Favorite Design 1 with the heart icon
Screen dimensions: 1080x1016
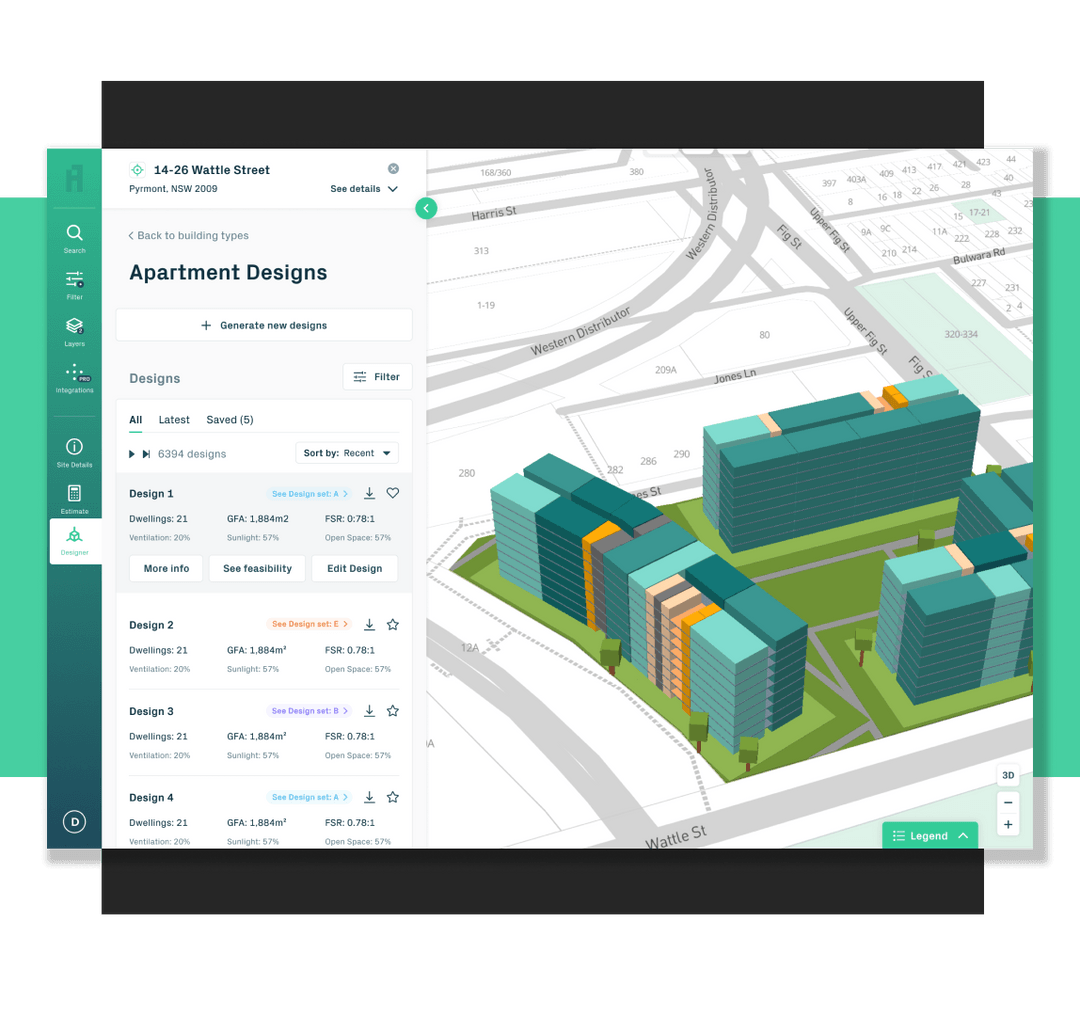[x=392, y=493]
